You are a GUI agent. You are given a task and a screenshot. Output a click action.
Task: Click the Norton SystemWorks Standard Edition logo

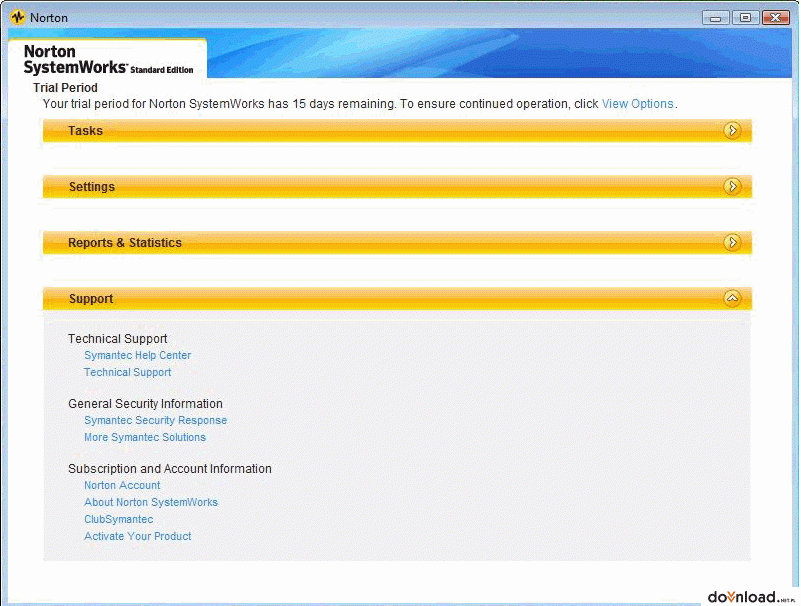tap(108, 60)
